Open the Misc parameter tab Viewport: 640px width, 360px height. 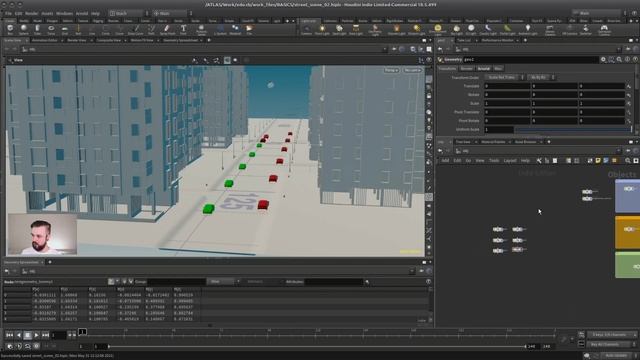498,69
